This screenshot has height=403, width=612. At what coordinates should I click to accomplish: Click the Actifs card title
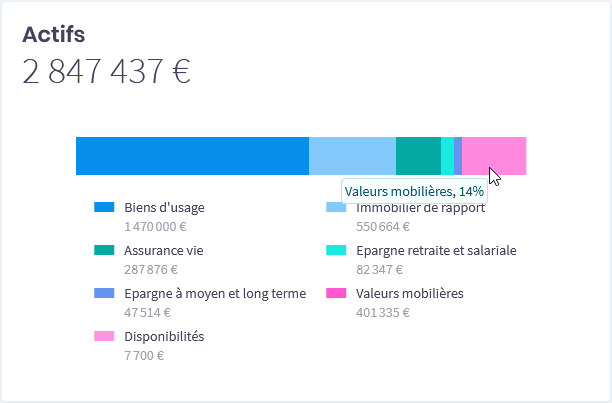[53, 34]
